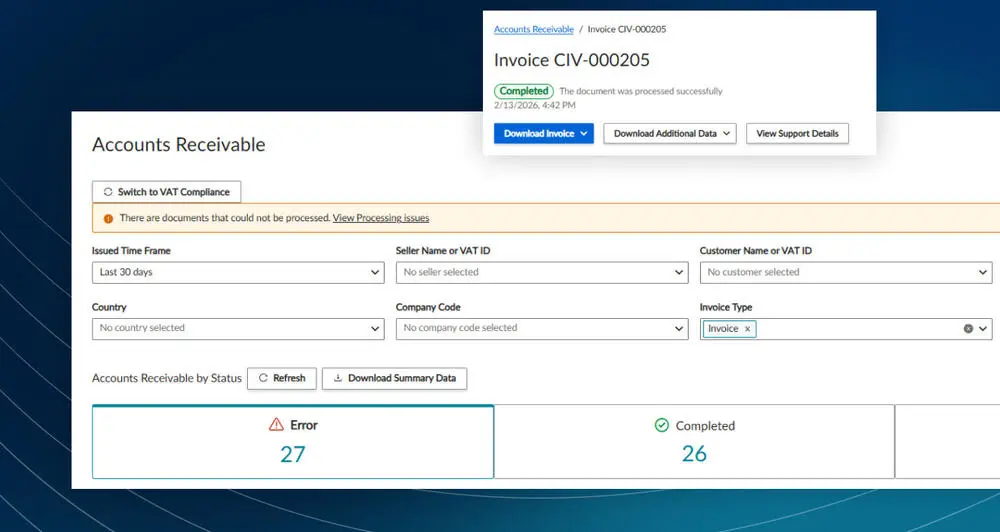
Task: Select the Error status card
Action: (293, 441)
